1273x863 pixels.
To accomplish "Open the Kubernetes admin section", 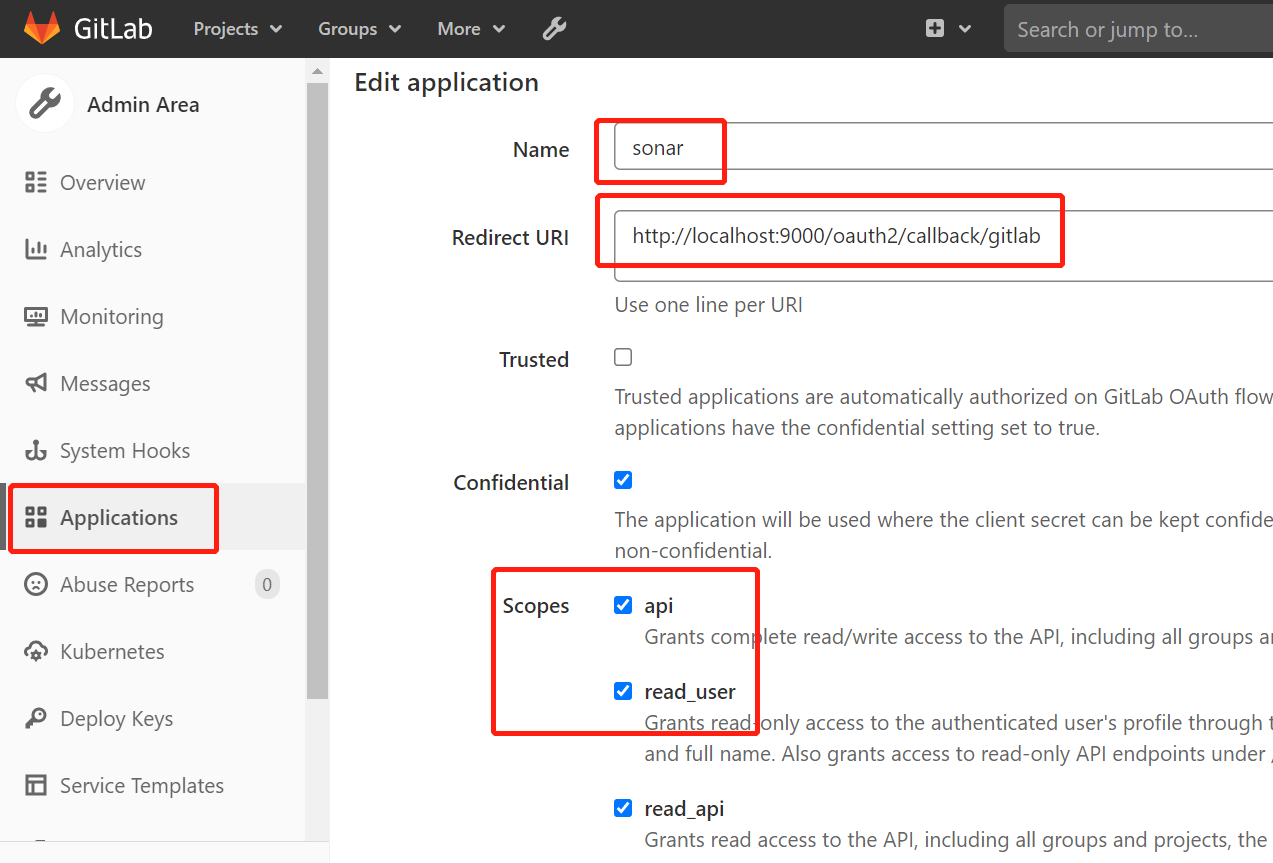I will click(x=112, y=651).
